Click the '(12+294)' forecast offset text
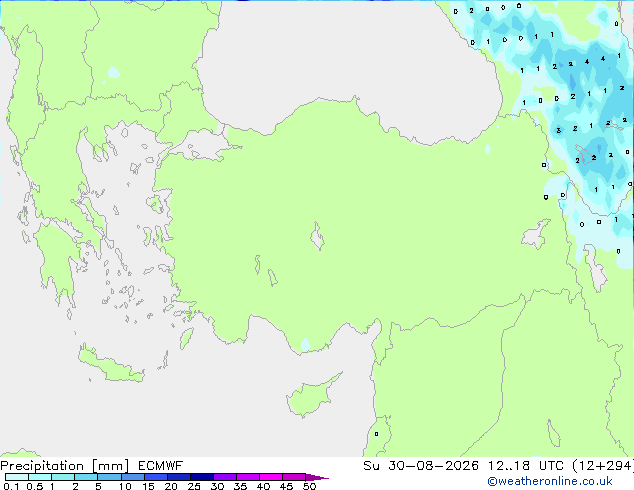 pos(603,466)
